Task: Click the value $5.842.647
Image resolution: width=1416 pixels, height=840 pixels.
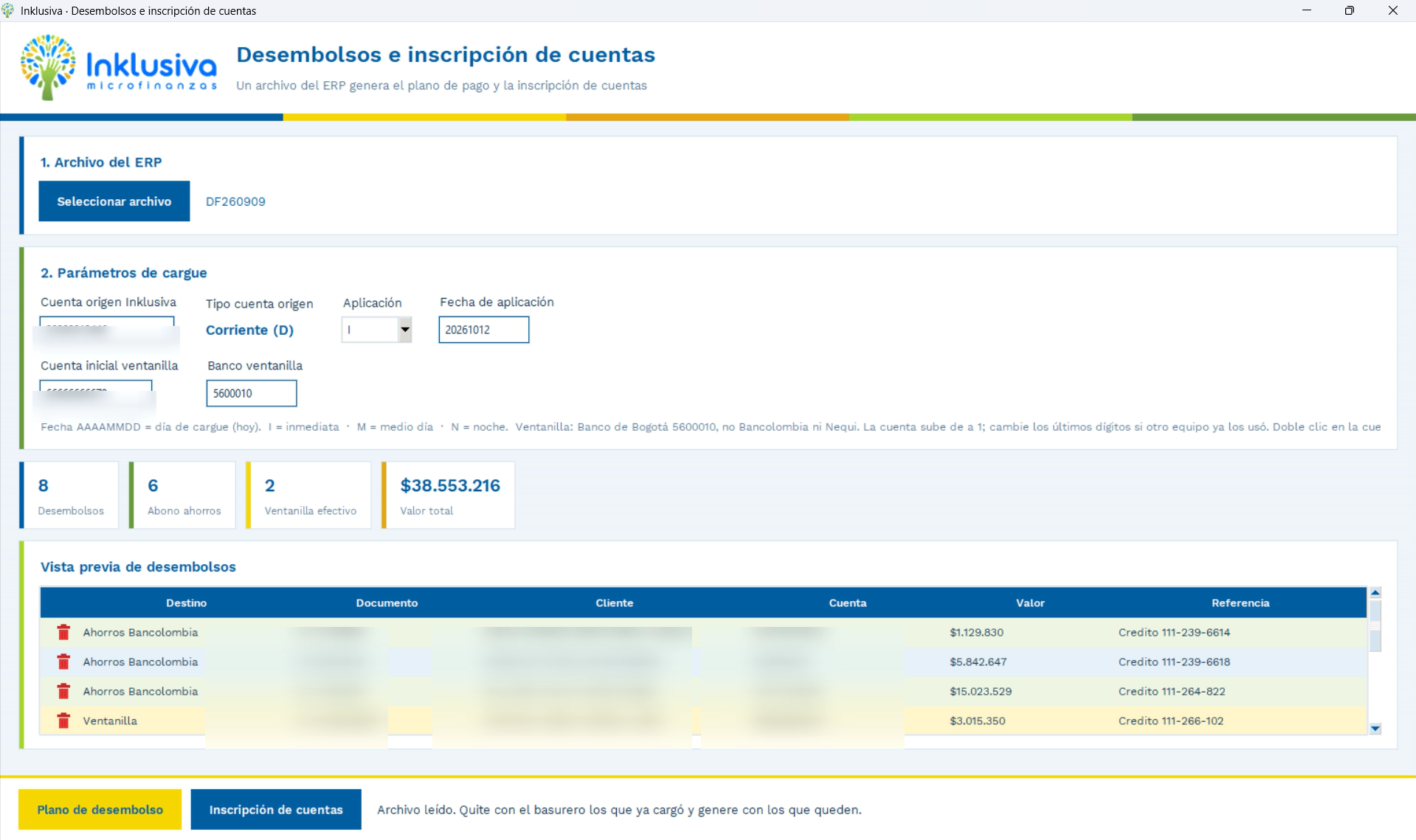Action: (x=978, y=662)
